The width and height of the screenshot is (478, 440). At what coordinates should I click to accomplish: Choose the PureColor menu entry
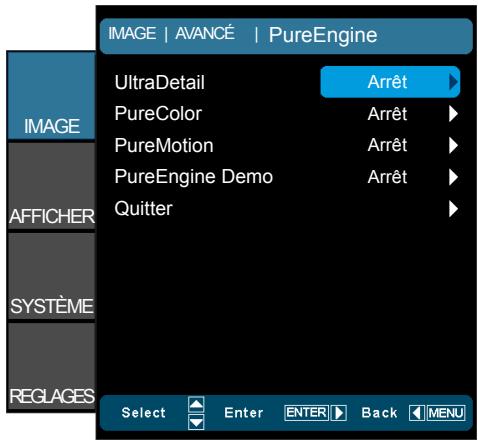pyautogui.click(x=287, y=114)
